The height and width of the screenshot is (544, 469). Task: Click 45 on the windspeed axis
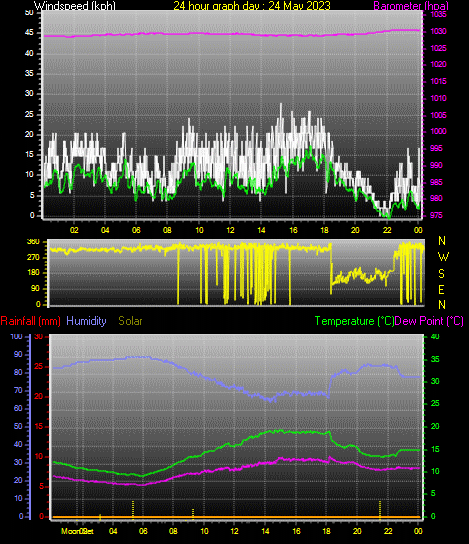[x=29, y=33]
